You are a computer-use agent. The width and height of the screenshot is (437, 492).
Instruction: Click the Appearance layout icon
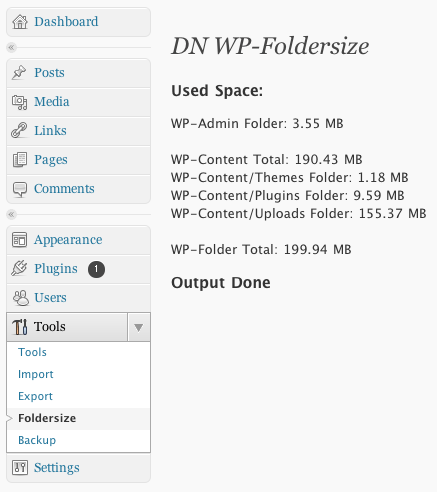point(20,240)
